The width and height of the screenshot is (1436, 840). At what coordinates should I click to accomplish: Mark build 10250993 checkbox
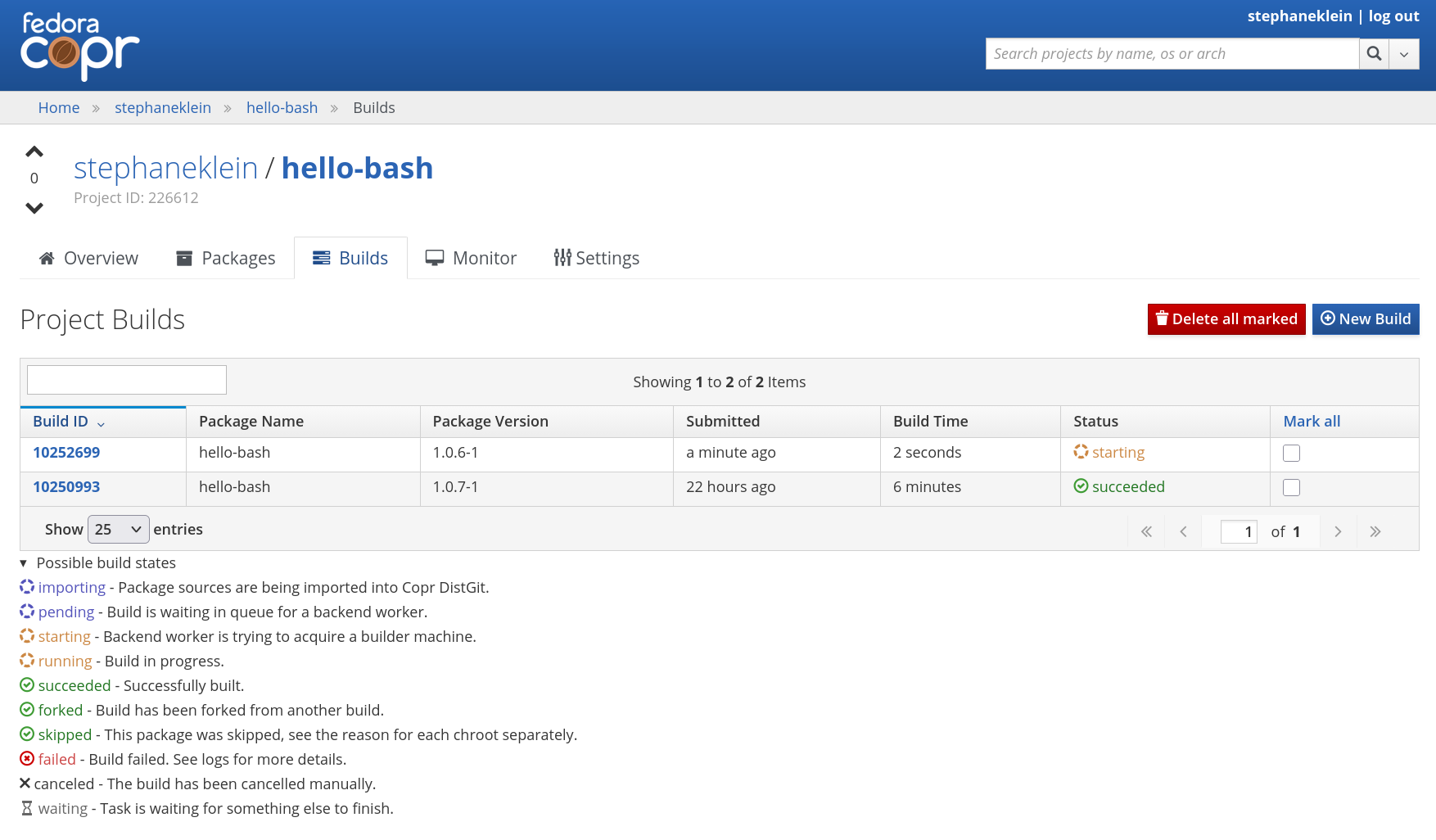[1291, 488]
